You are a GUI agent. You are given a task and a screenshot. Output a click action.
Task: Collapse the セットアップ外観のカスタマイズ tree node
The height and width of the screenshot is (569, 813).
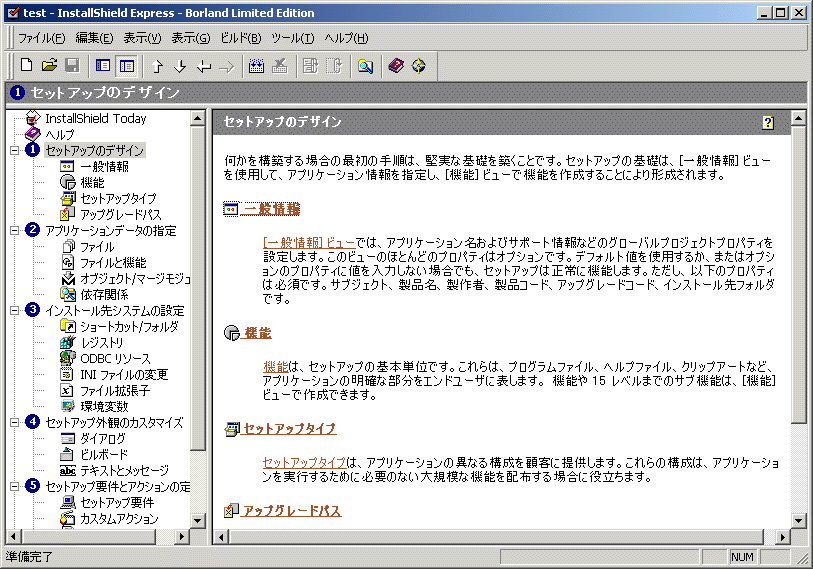pyautogui.click(x=15, y=422)
